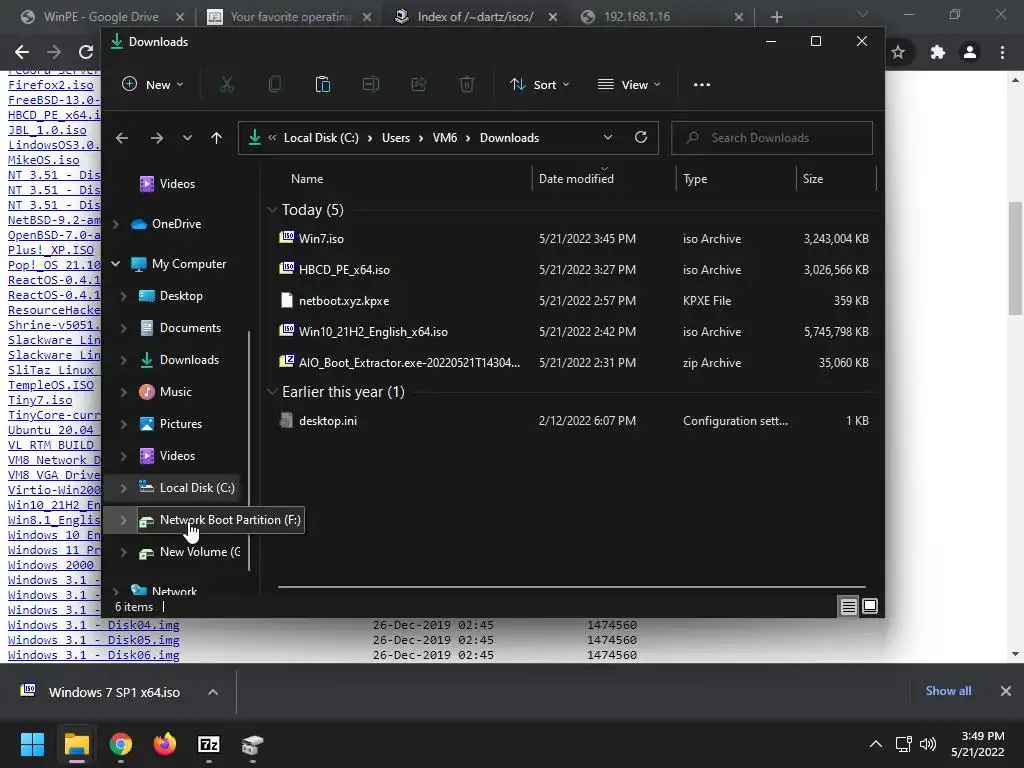Switch to WinPE - Google Drive tab
The width and height of the screenshot is (1024, 768).
click(101, 16)
